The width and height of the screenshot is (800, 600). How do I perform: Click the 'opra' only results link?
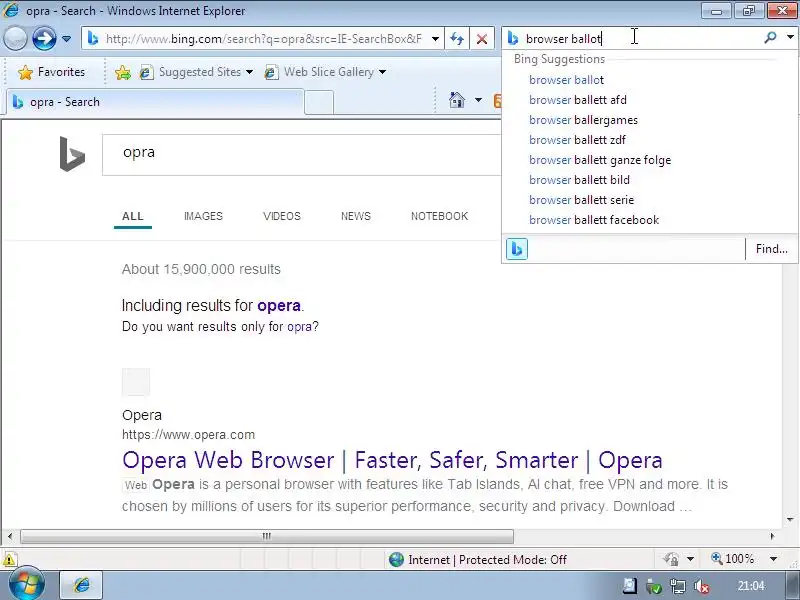299,327
